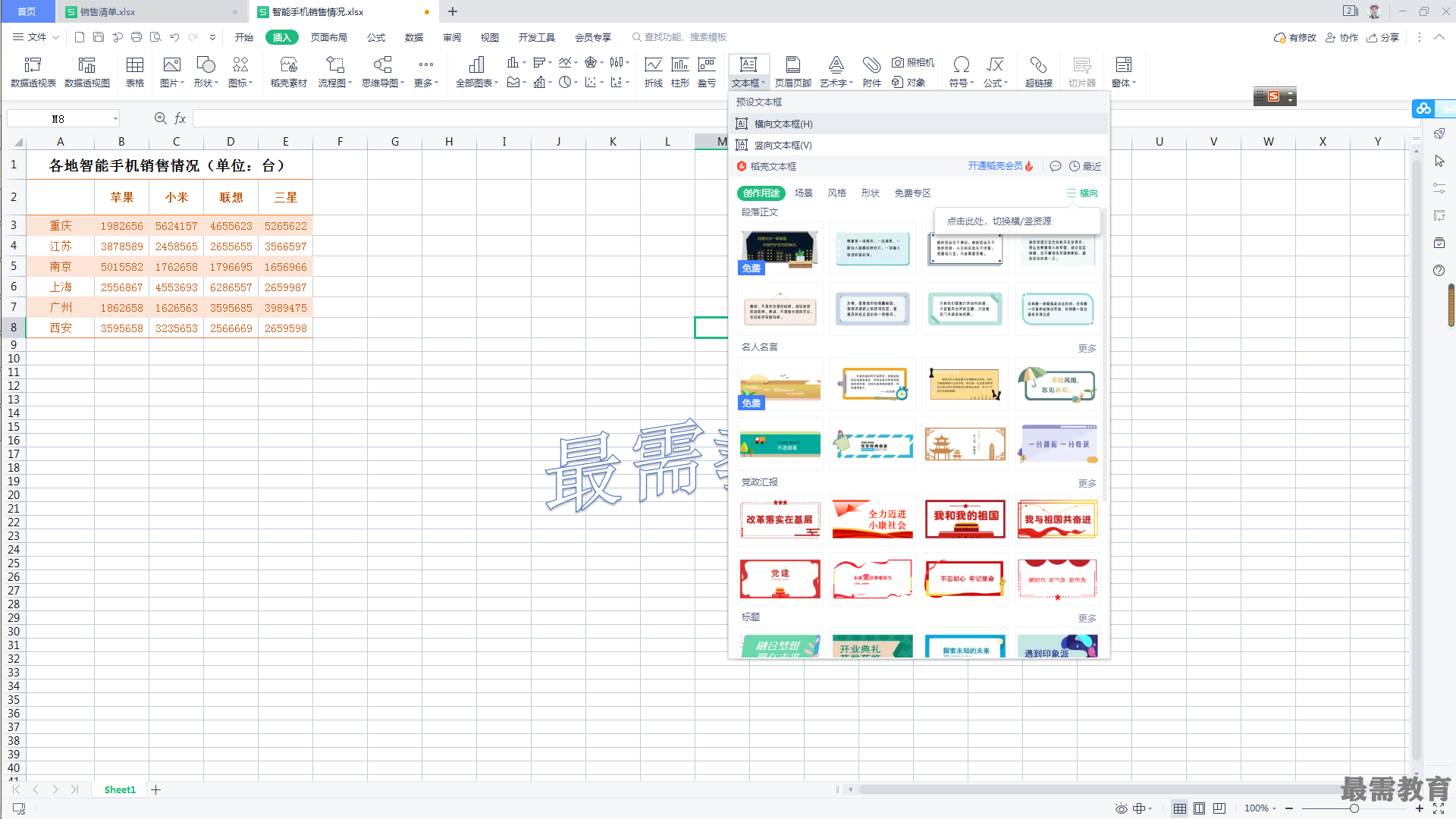This screenshot has height=819, width=1456.
Task: Switch to normal grid view in status bar
Action: (x=1180, y=808)
